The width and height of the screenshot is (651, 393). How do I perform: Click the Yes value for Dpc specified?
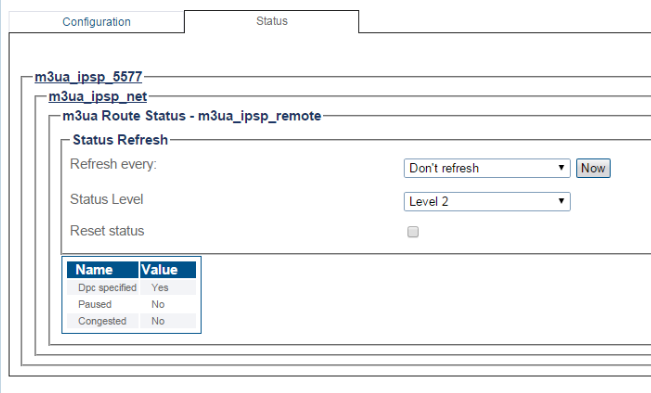click(160, 288)
